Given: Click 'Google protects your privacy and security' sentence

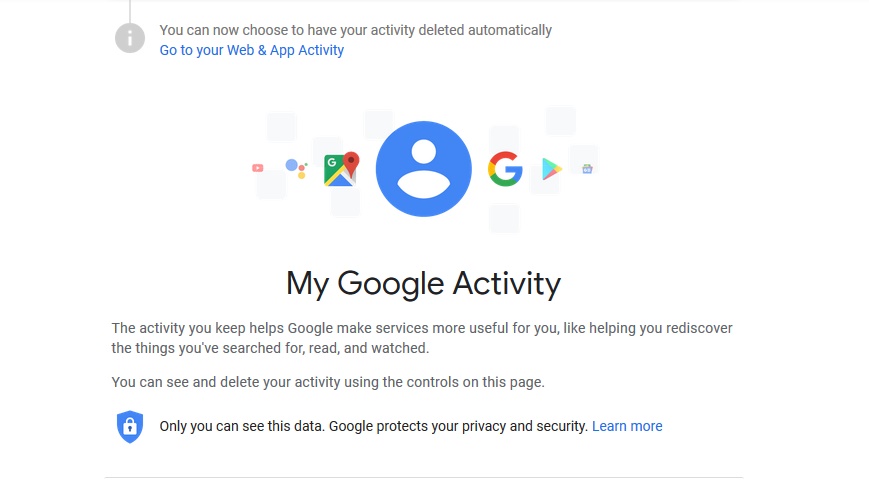Looking at the screenshot, I should click(458, 426).
